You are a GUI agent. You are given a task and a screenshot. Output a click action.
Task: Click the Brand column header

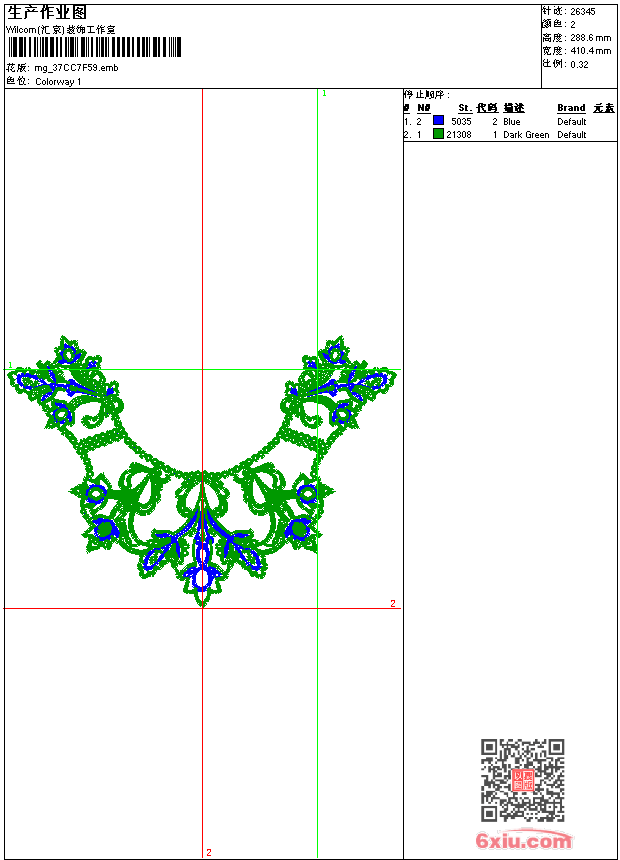pyautogui.click(x=571, y=108)
